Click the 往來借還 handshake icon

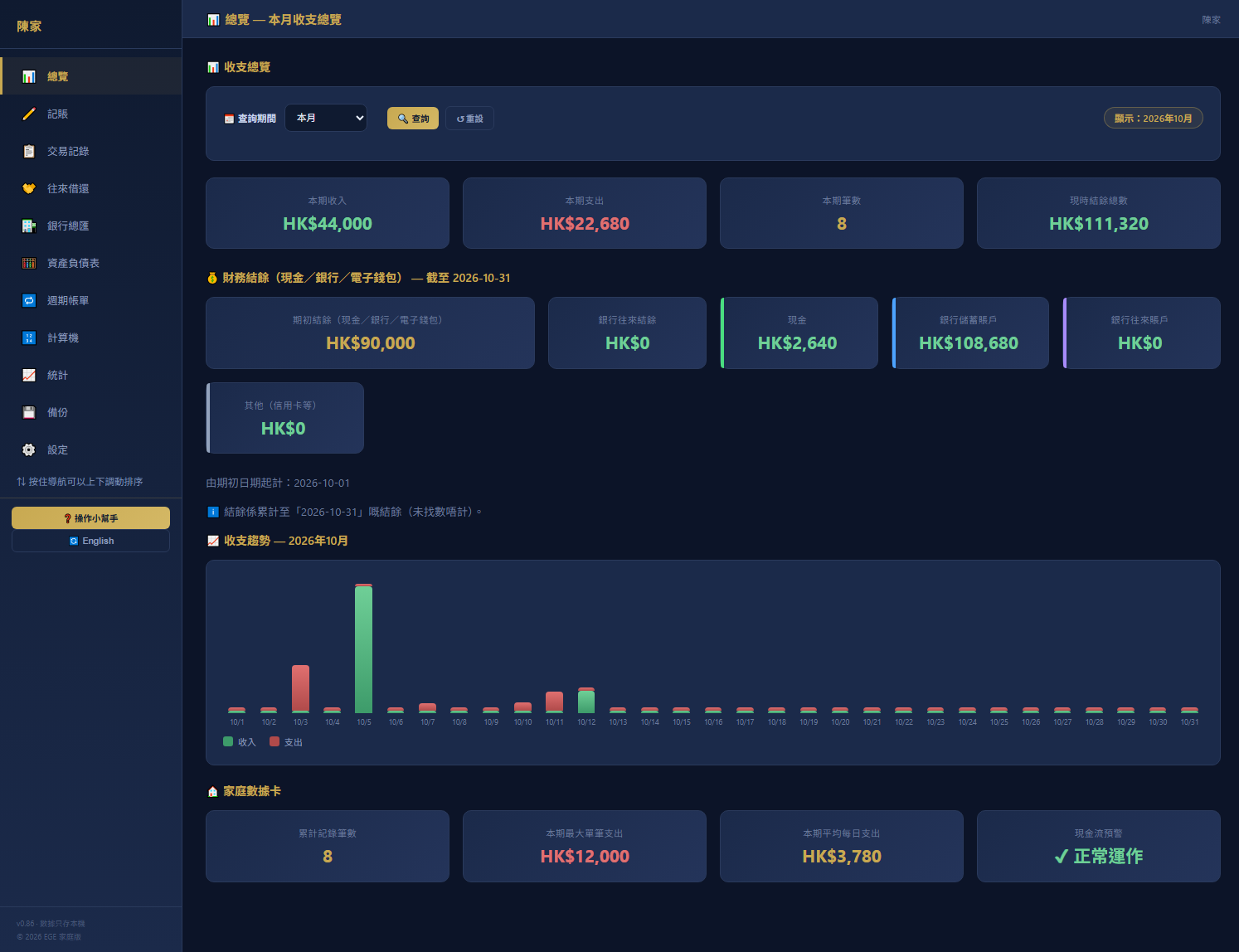(x=29, y=188)
